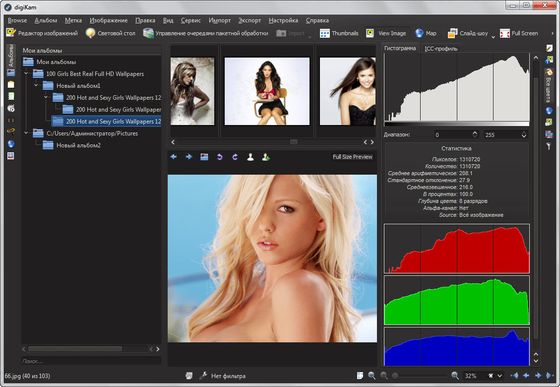Open the 32% zoom dropdown arrow
560x387 pixels.
click(x=500, y=376)
